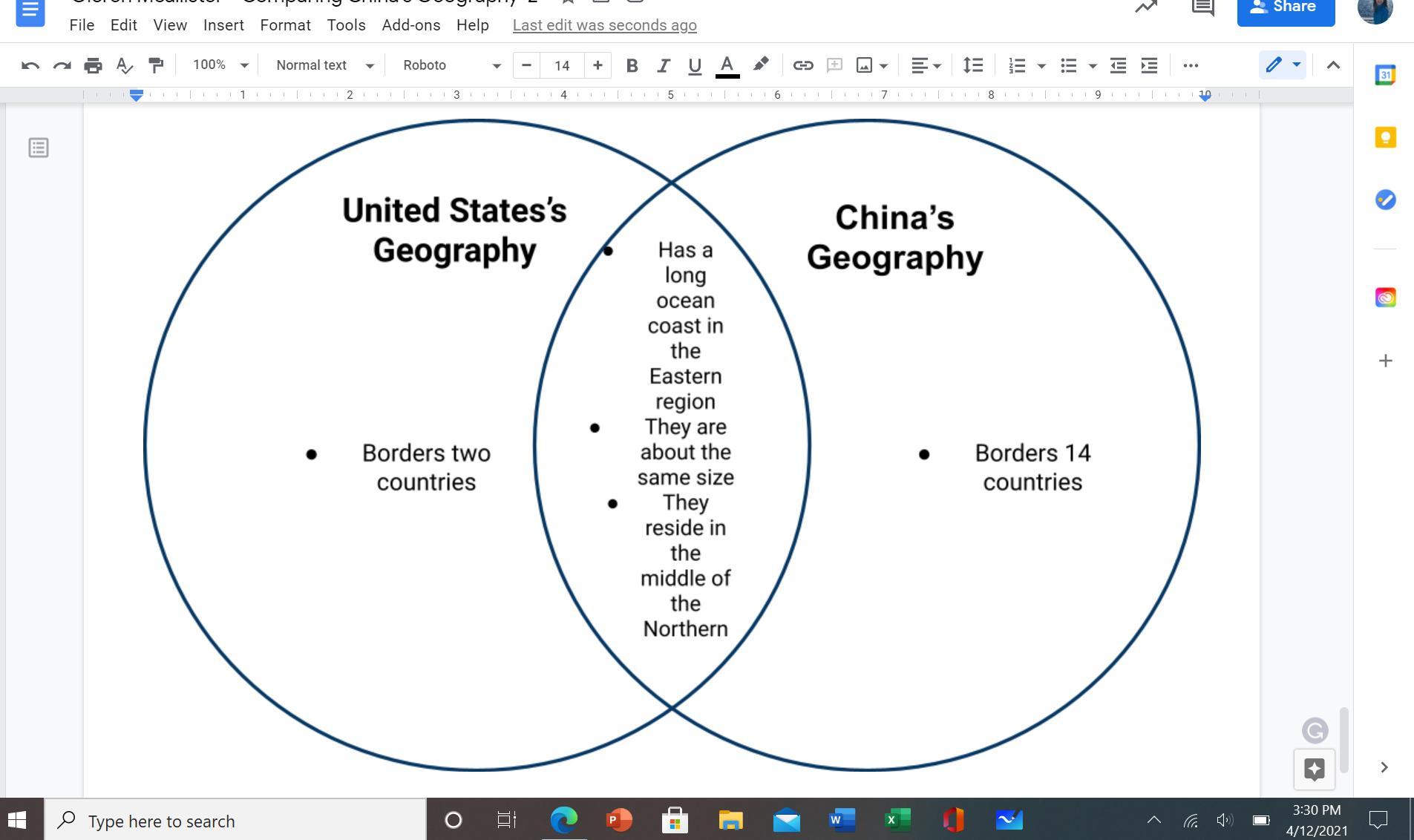Open Google Calendar side panel

1385,75
